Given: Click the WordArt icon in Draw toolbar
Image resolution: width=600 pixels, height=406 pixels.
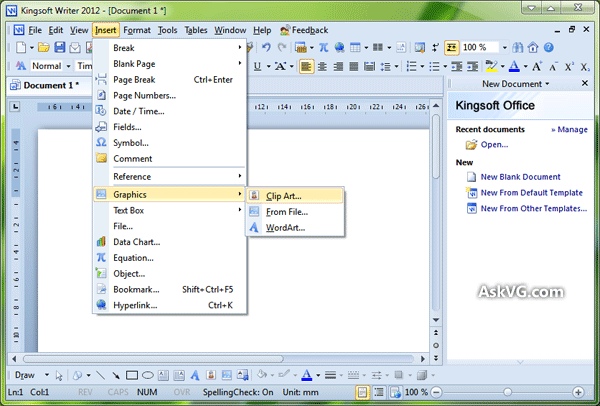Looking at the screenshot, I should click(x=195, y=375).
